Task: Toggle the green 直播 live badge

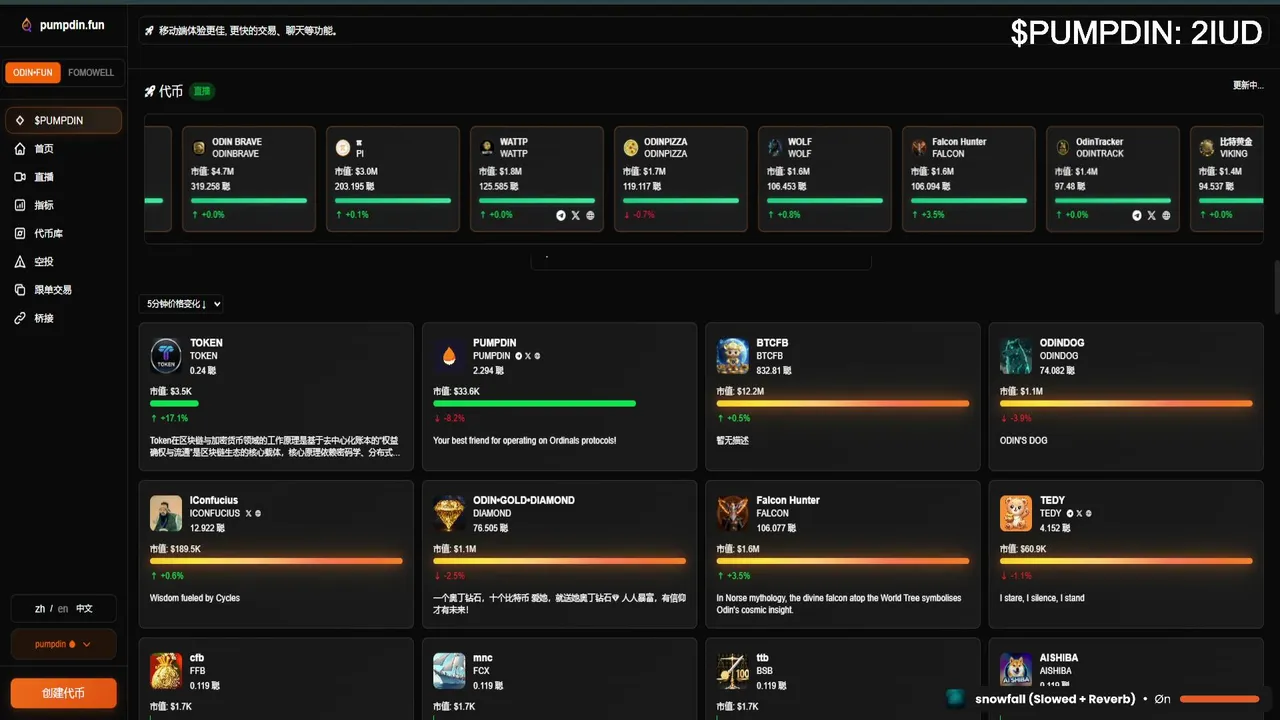Action: pos(202,91)
